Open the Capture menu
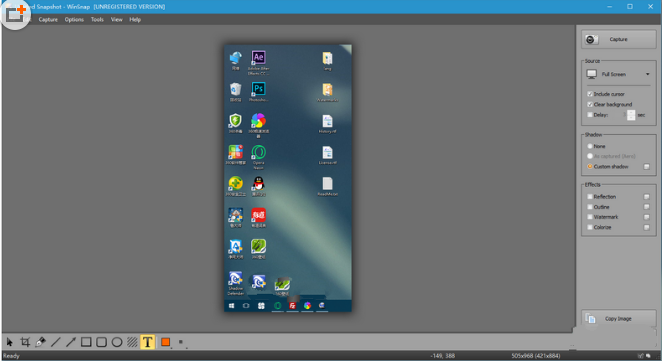 [48, 19]
